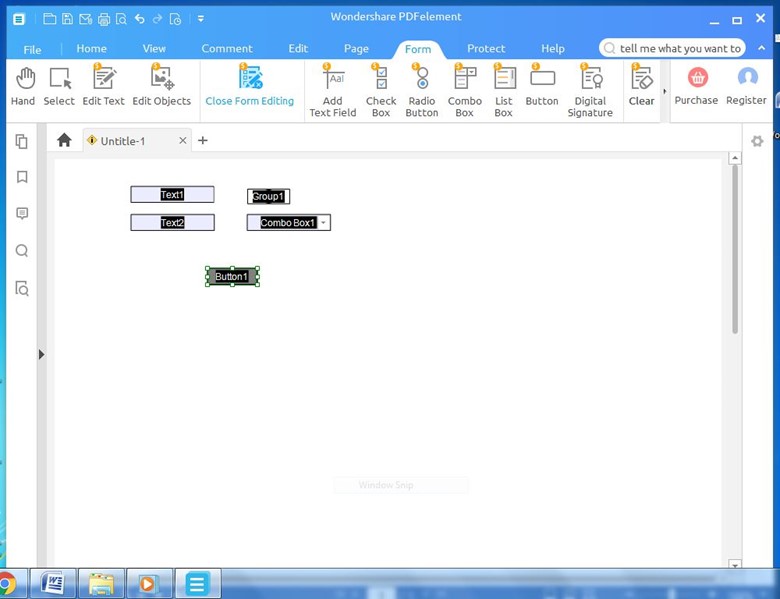Viewport: 780px width, 599px height.
Task: Select the Hand tool
Action: (x=22, y=85)
